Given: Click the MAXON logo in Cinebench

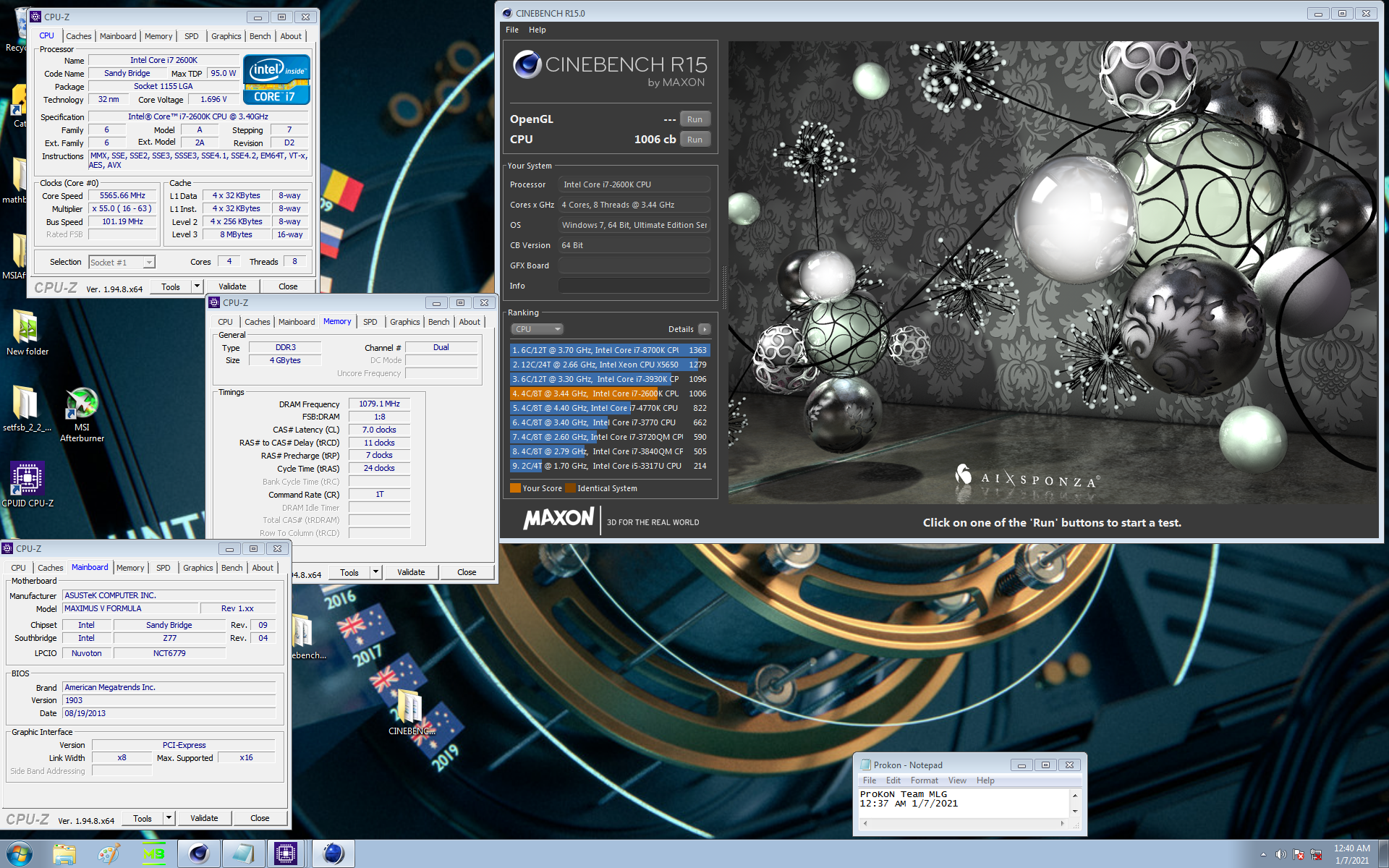Looking at the screenshot, I should coord(558,519).
